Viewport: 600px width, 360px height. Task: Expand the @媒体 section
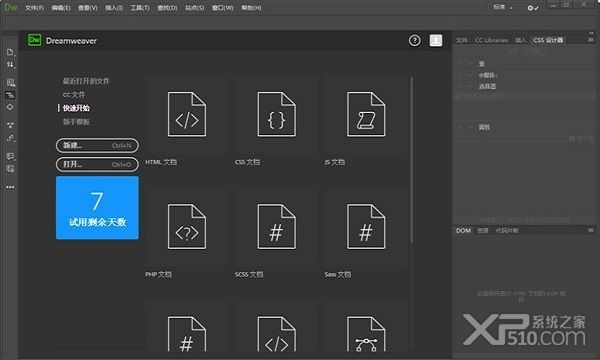[x=488, y=75]
